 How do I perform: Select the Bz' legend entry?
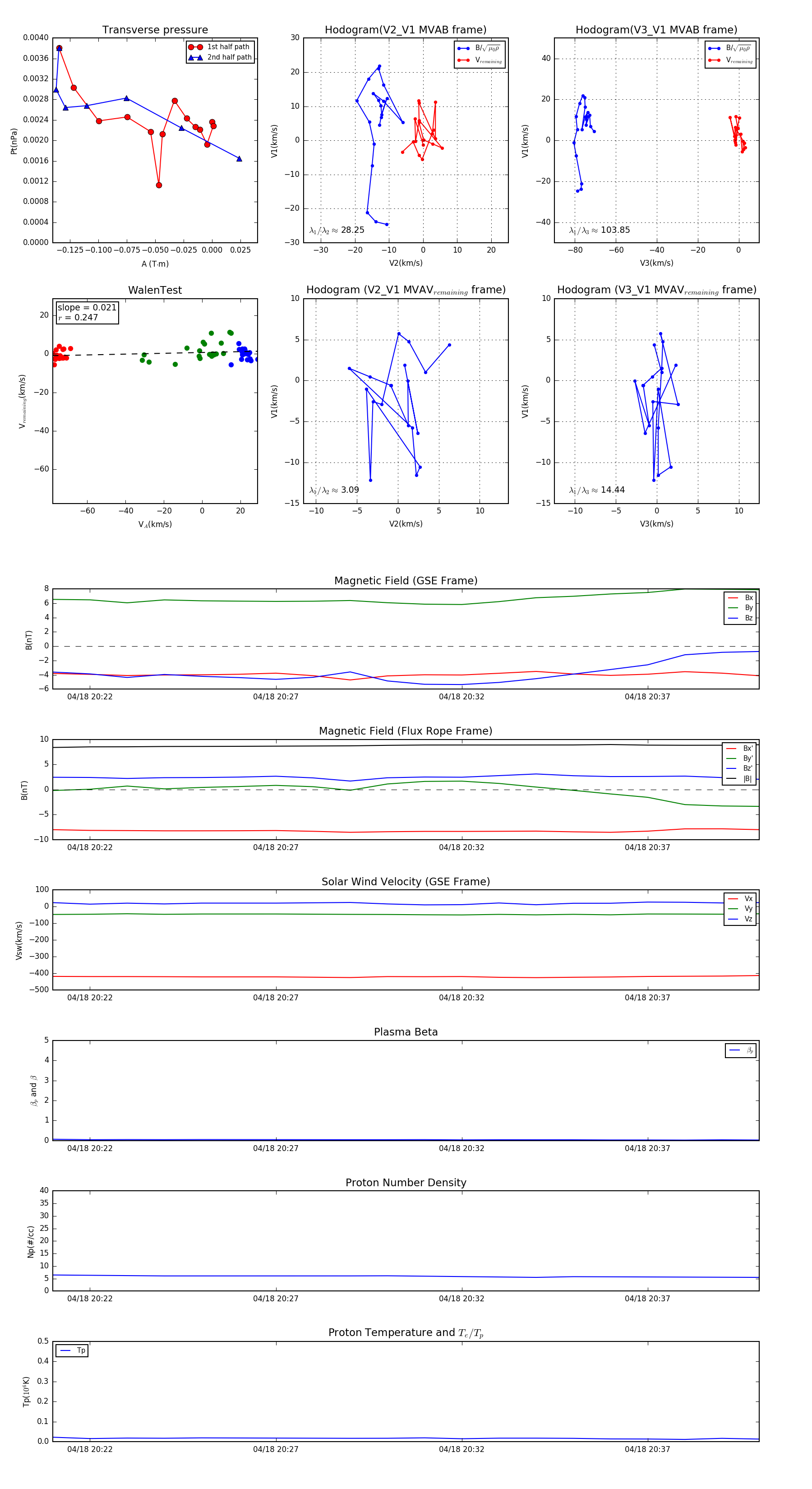739,768
